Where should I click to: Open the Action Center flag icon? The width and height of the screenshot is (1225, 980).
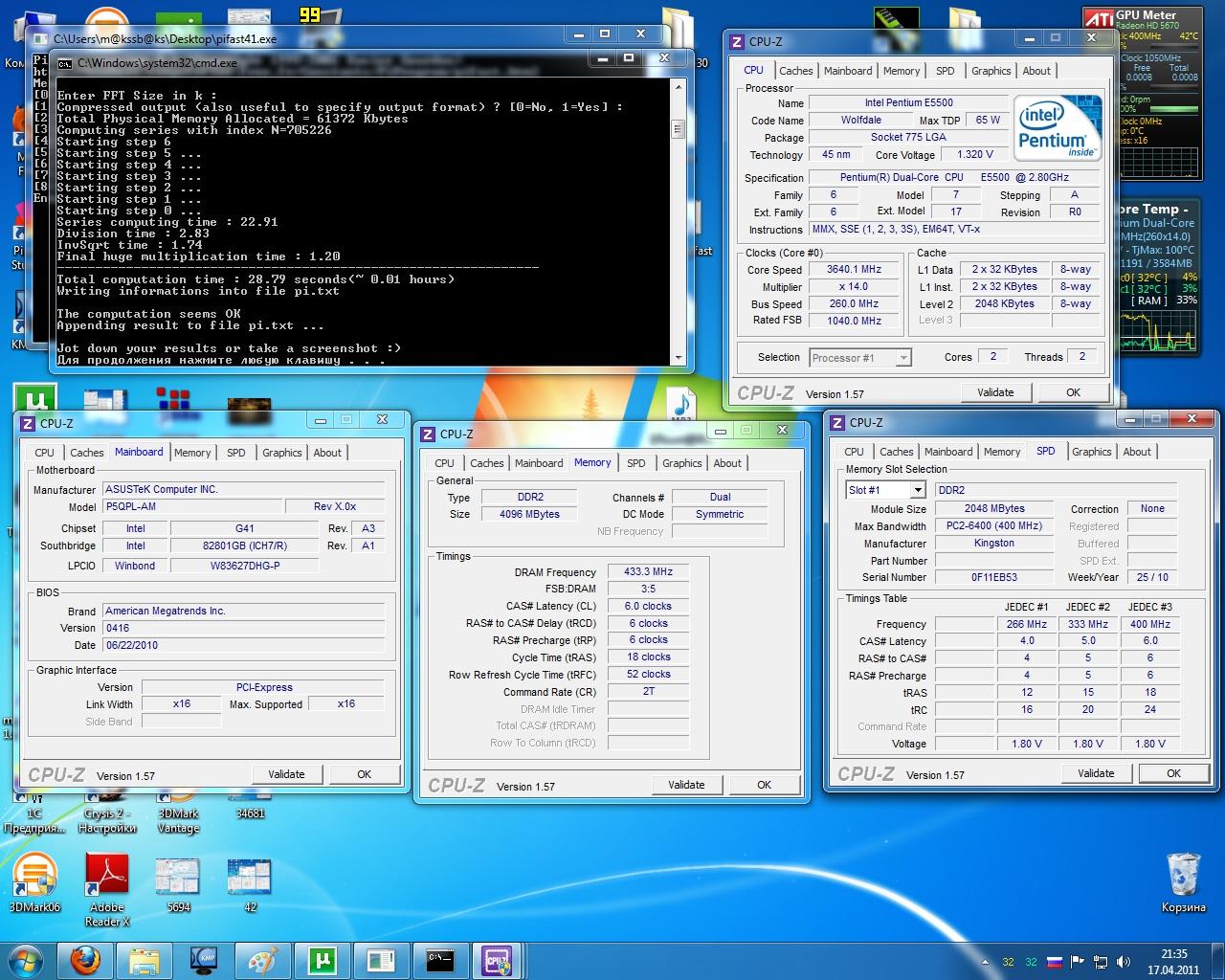1078,962
